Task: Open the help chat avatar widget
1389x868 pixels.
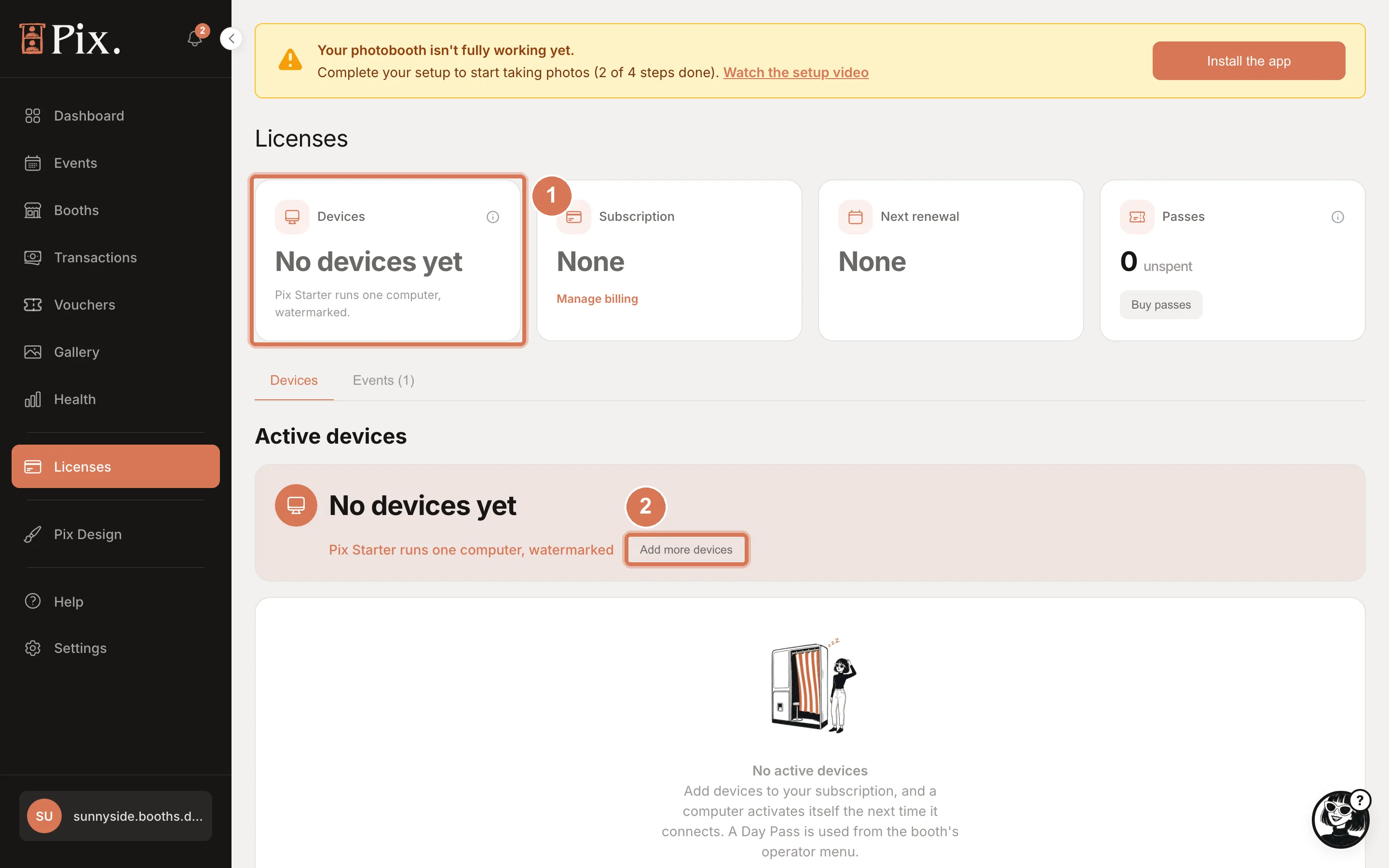Action: [1341, 819]
